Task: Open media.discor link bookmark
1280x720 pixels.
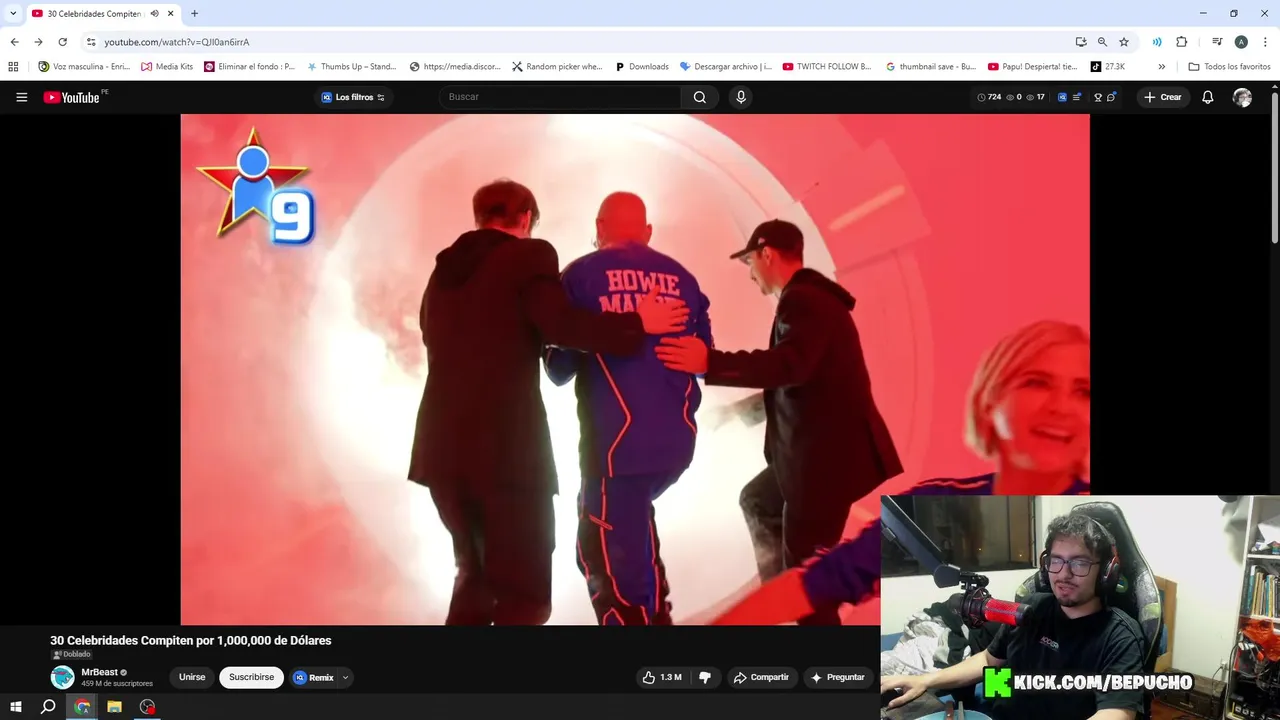Action: click(455, 67)
